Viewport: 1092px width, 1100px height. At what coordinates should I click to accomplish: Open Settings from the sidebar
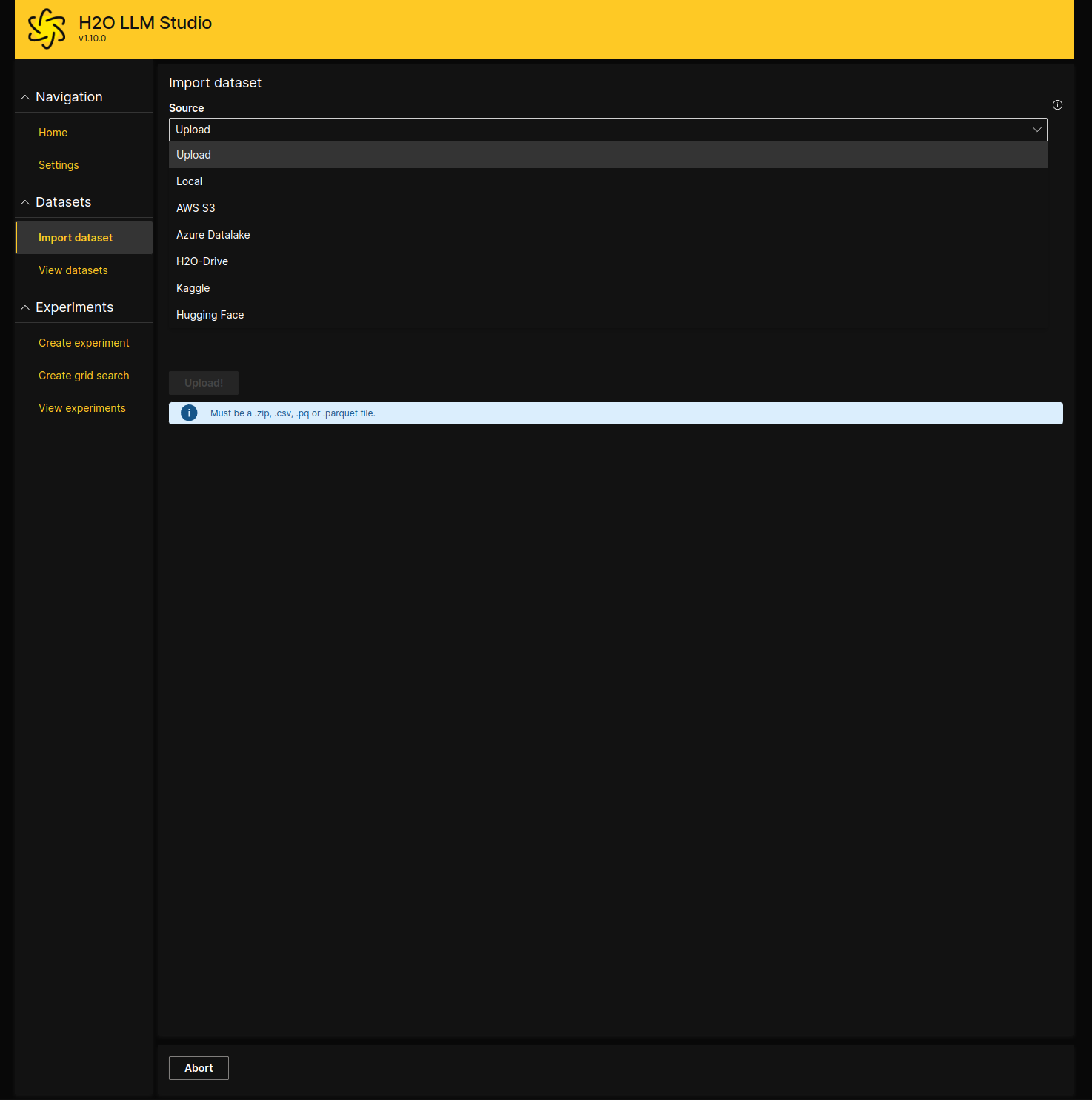84,165
